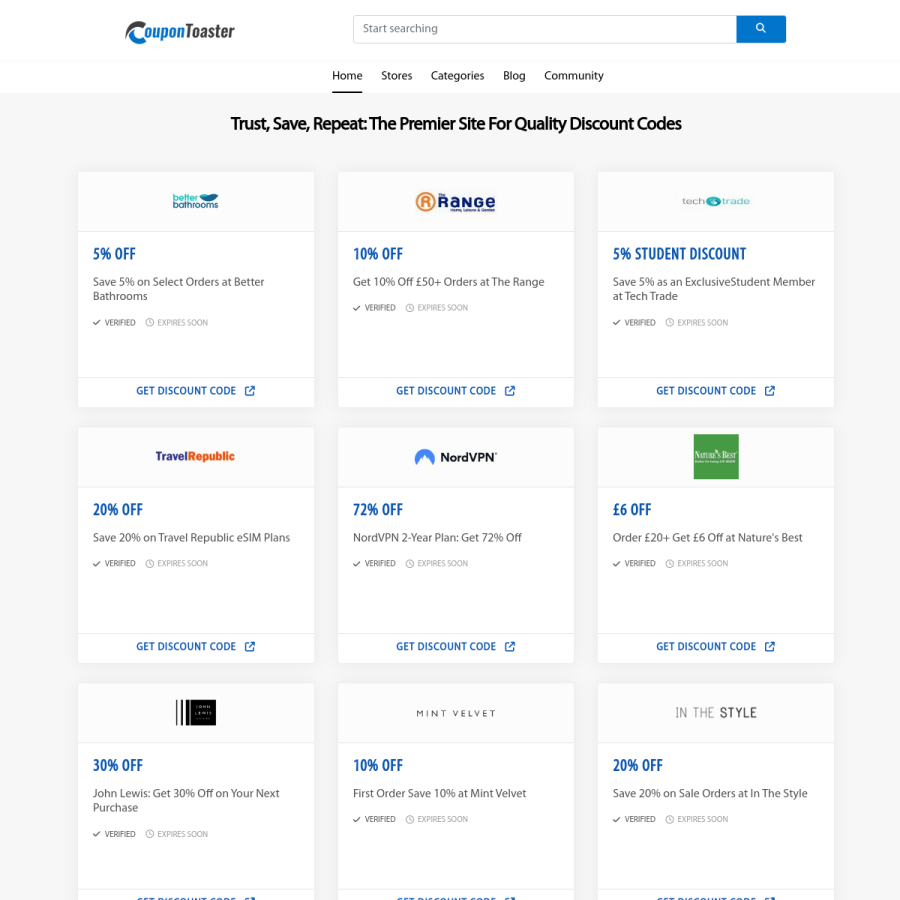900x900 pixels.
Task: Click Expires Soon clock on Mint Velvet card
Action: point(410,819)
